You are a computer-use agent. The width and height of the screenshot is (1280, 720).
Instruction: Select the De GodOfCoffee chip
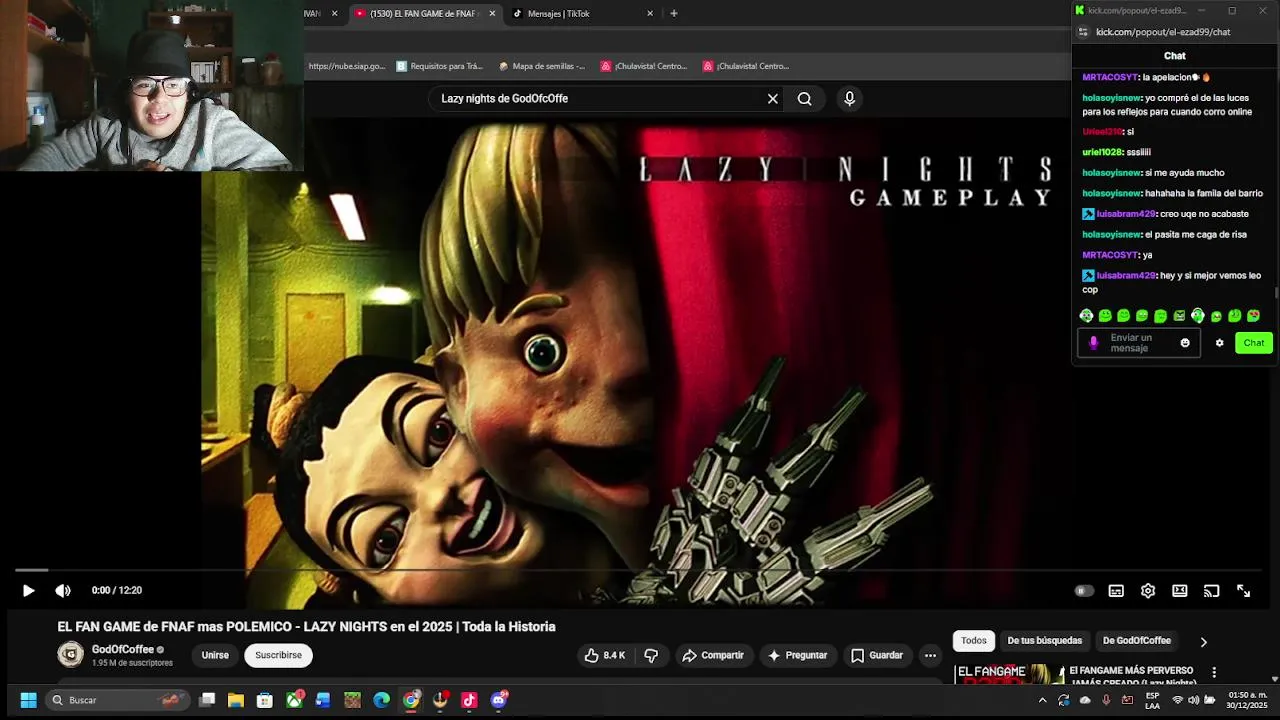(1137, 641)
